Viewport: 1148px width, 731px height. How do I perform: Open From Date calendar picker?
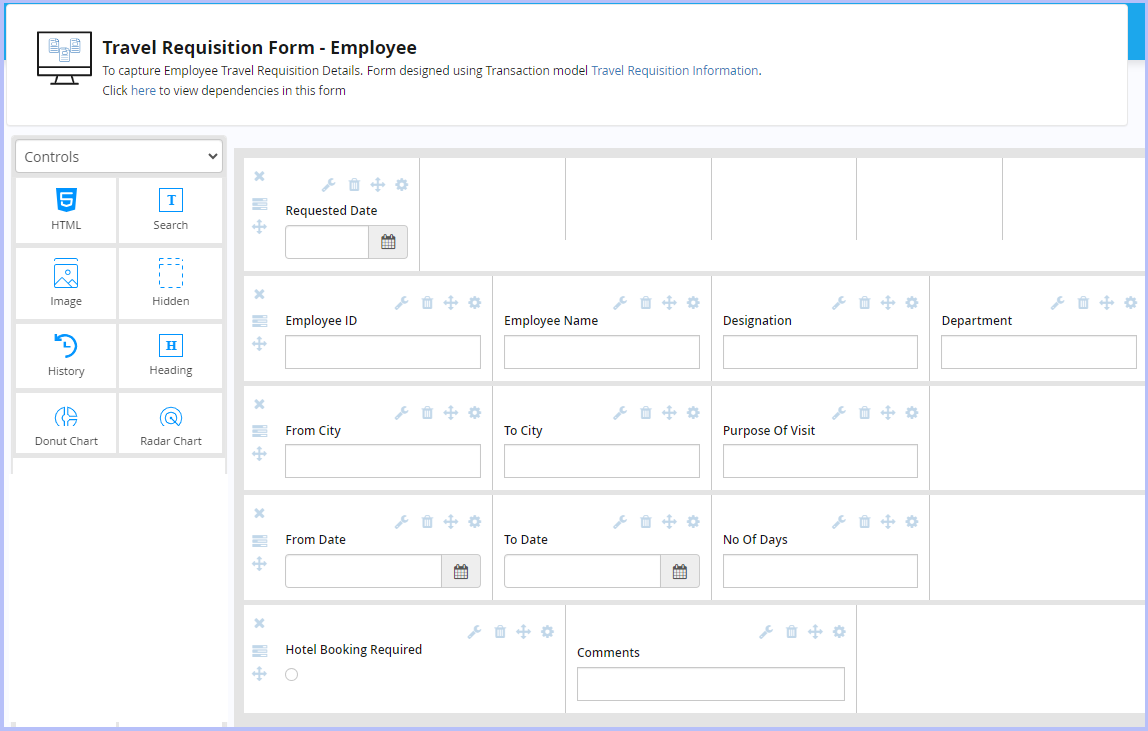tap(461, 571)
